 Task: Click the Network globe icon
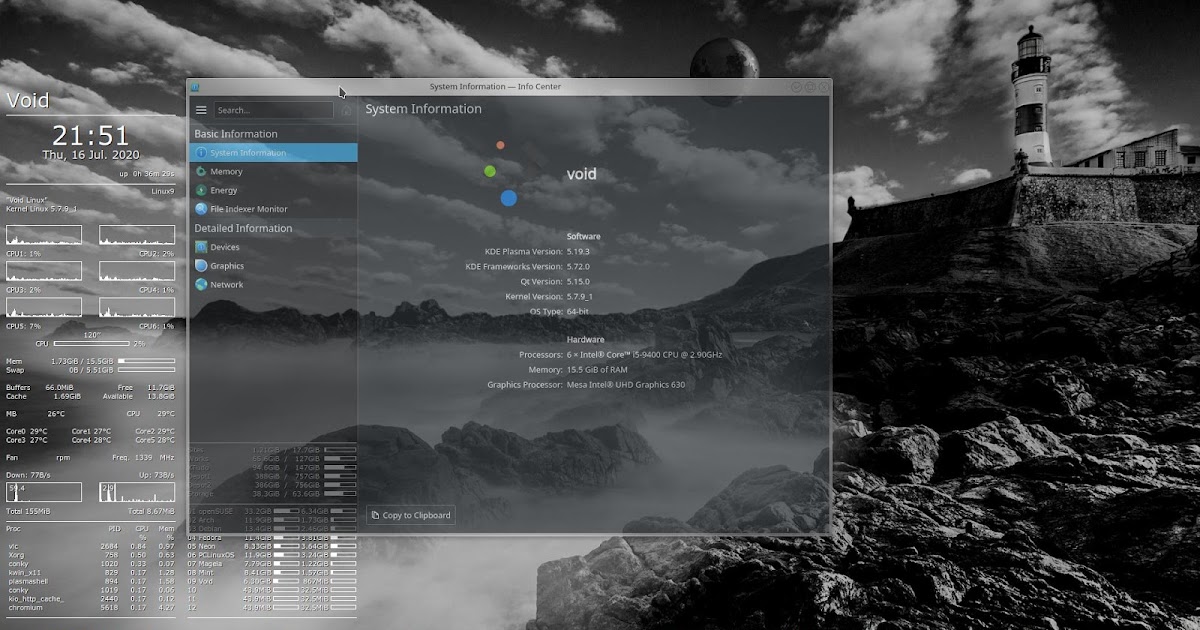(x=202, y=285)
